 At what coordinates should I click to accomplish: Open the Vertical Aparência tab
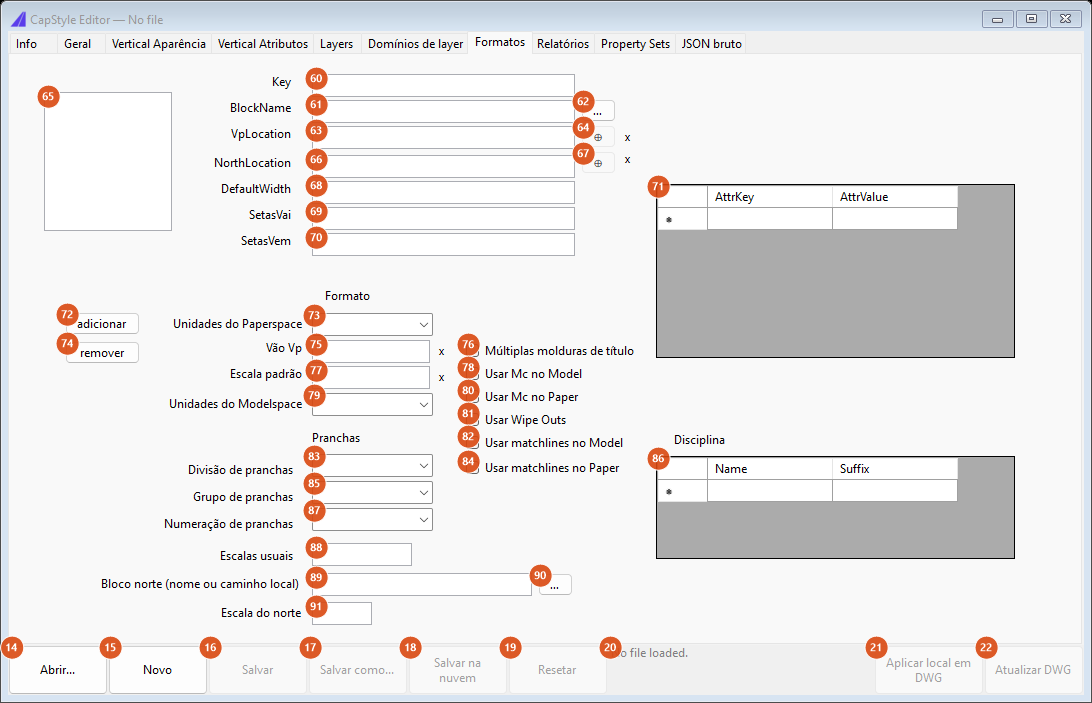pos(159,44)
